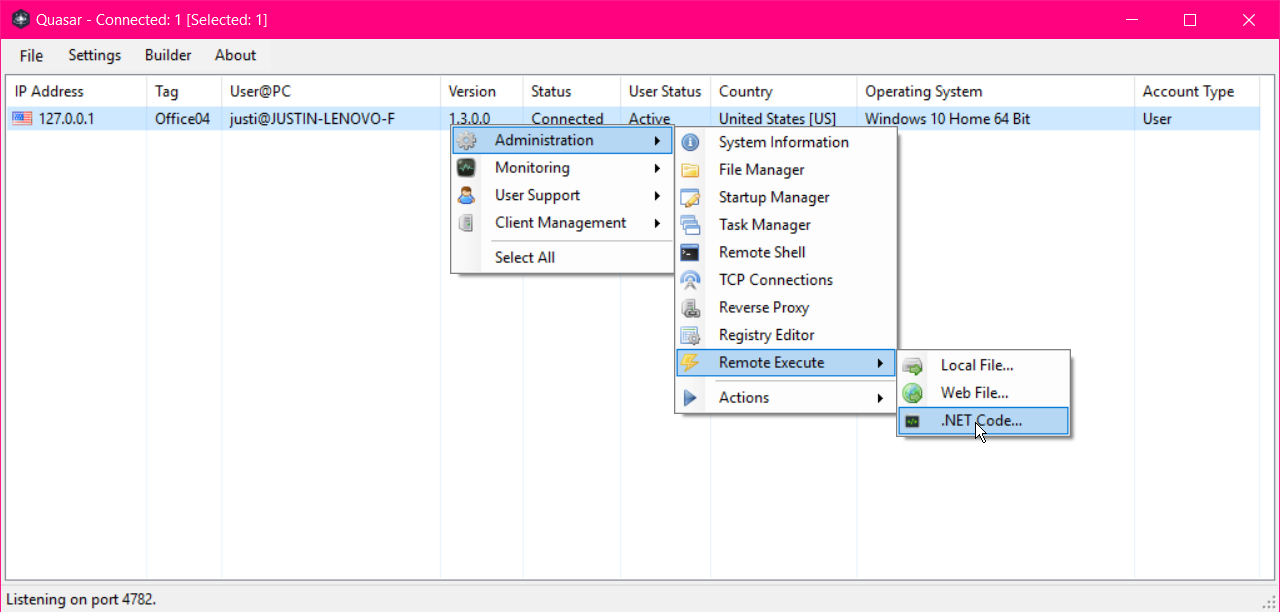Click the System Information icon in submenu

[x=690, y=142]
